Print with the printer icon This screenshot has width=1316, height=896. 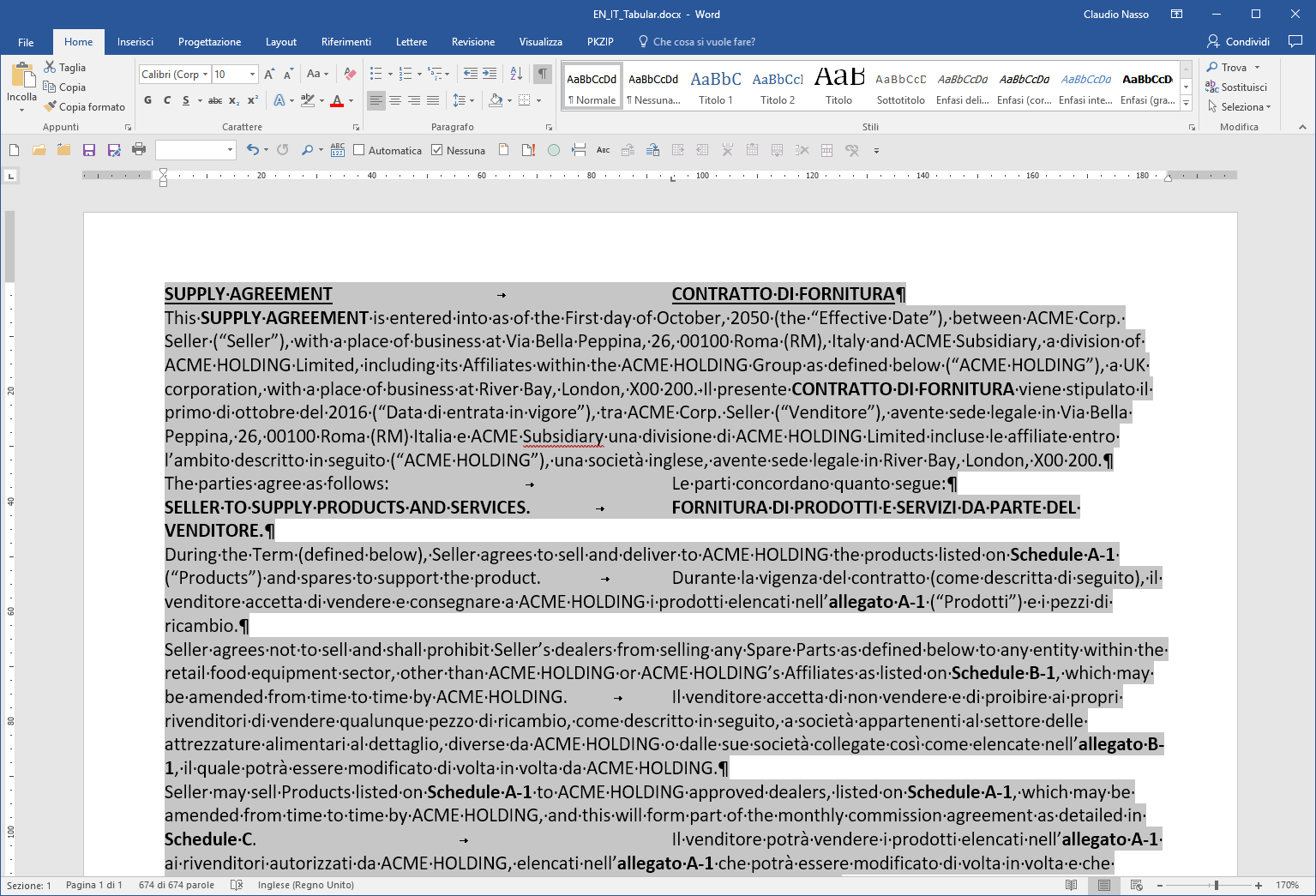139,150
